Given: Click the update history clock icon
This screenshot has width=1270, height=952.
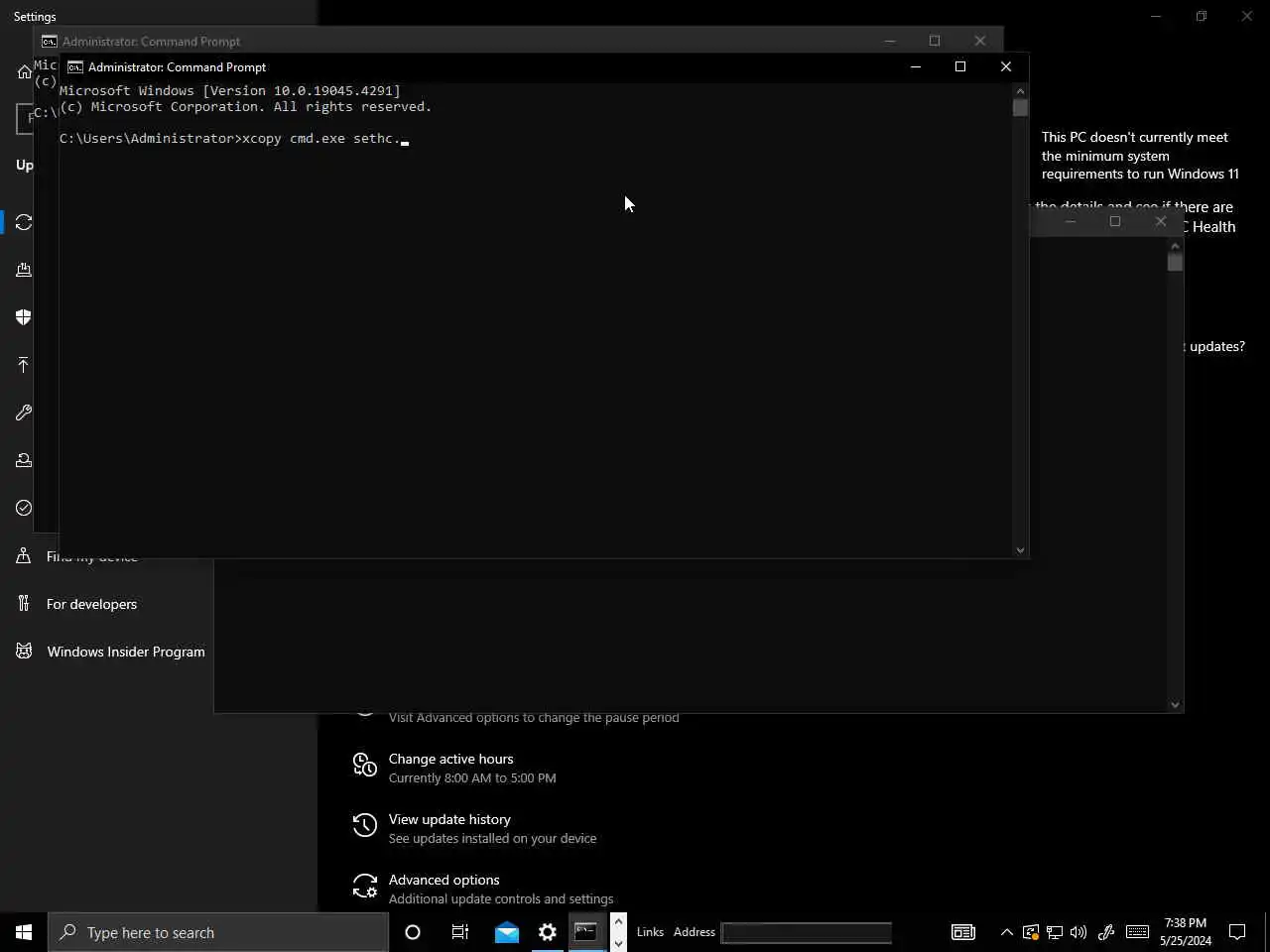Looking at the screenshot, I should (x=365, y=825).
